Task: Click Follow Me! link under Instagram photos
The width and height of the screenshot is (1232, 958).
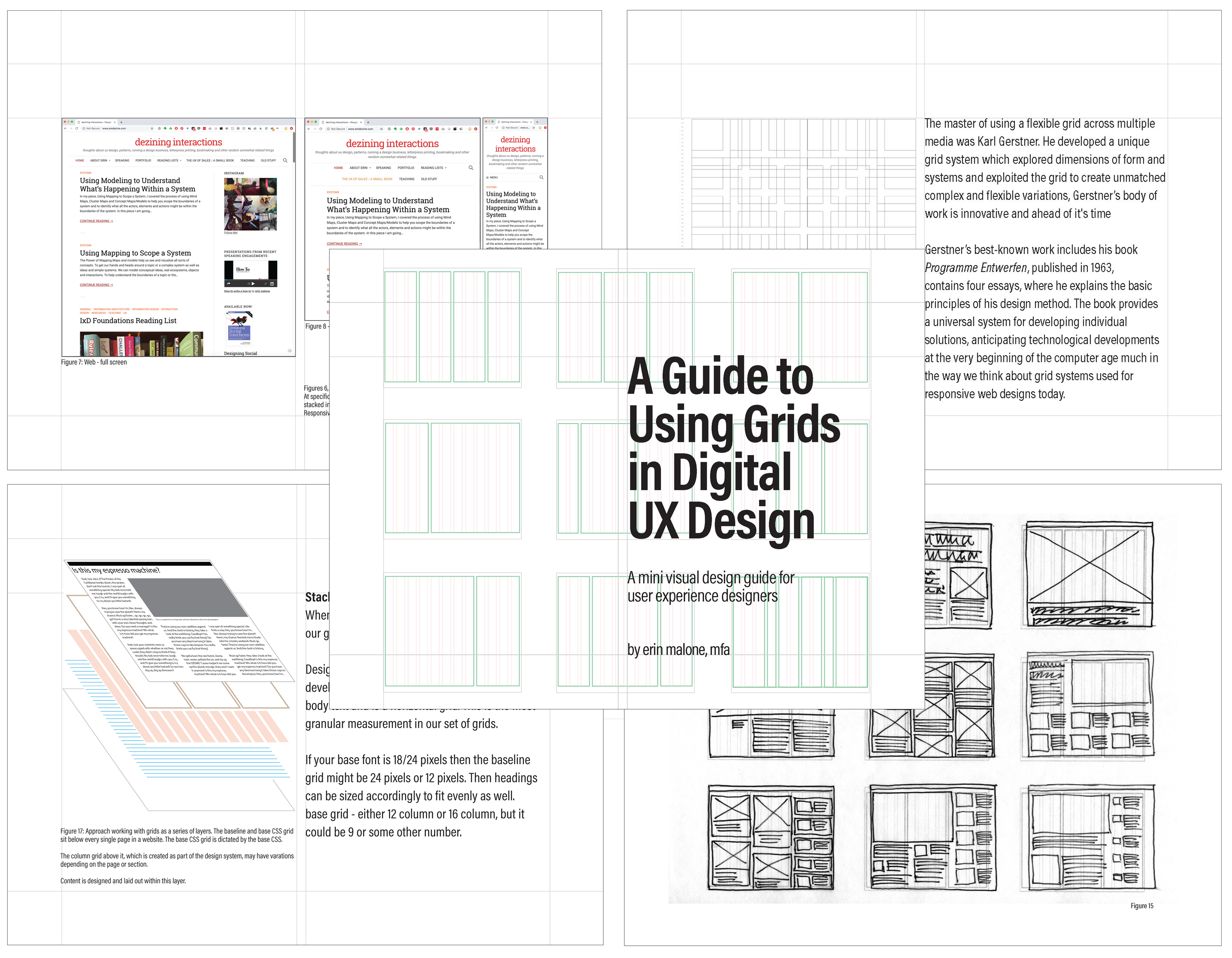Action: 231,233
